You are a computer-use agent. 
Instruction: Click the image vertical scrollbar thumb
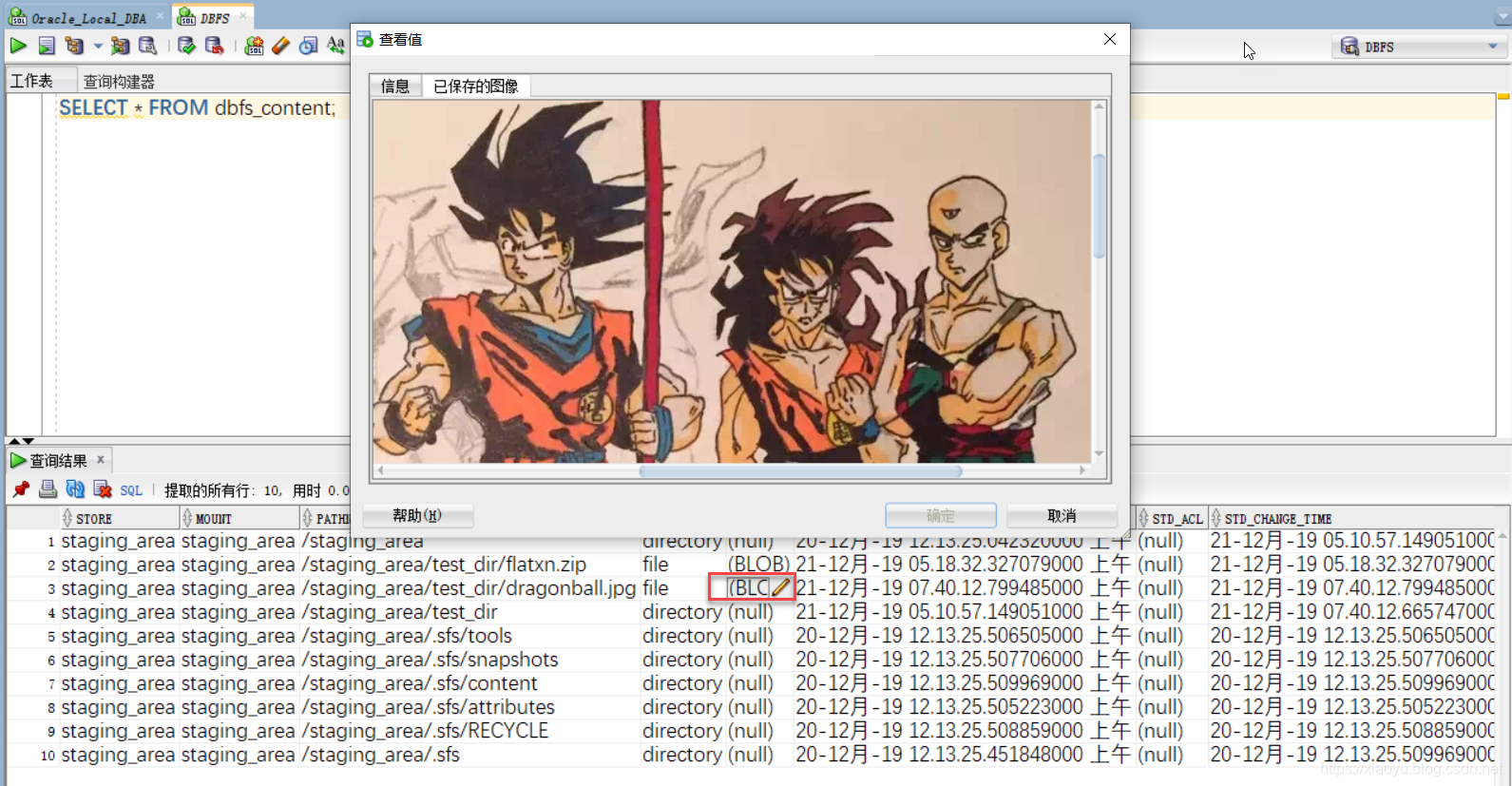click(x=1100, y=205)
